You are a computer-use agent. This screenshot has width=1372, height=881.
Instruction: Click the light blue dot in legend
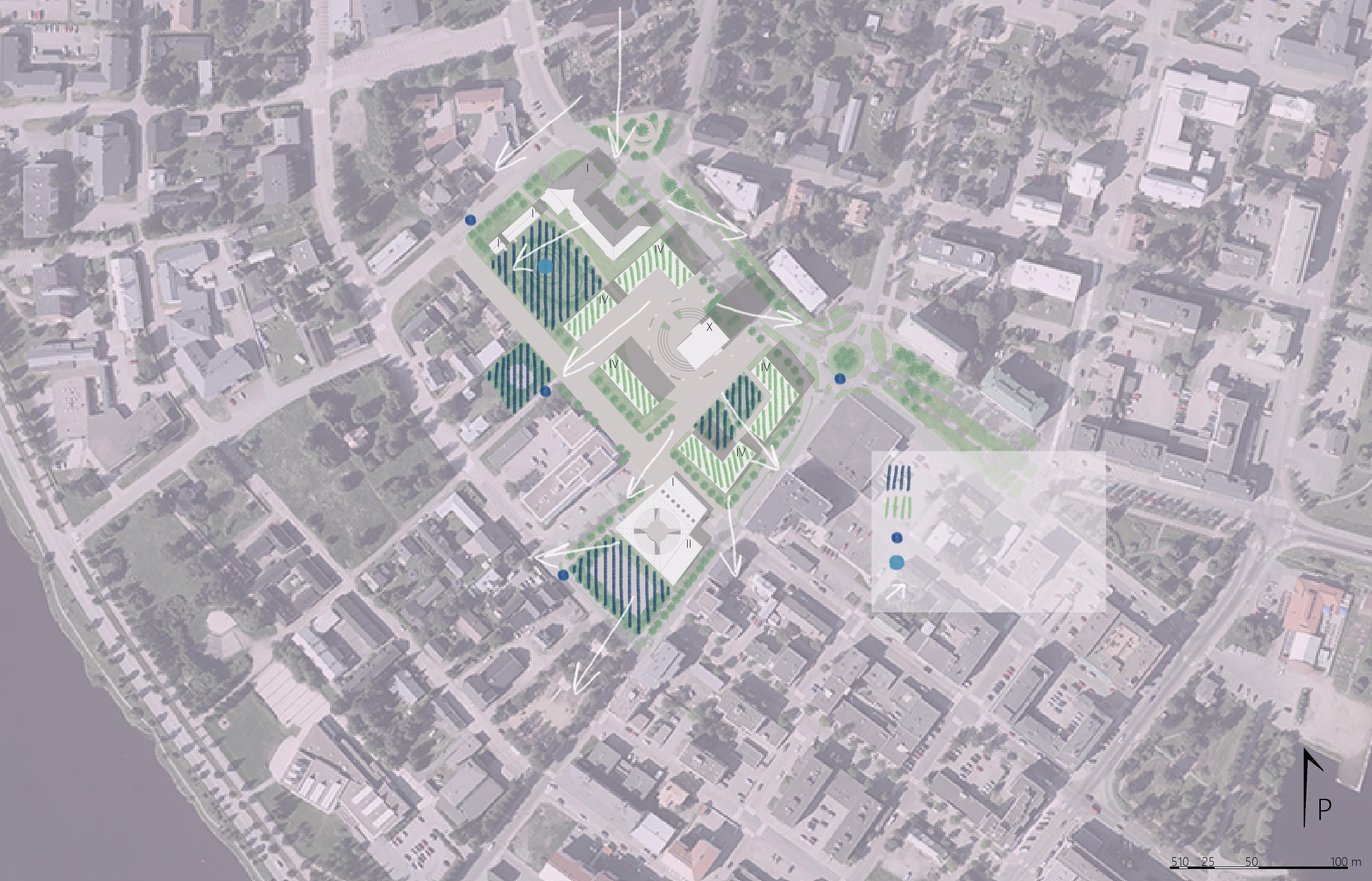[x=897, y=564]
